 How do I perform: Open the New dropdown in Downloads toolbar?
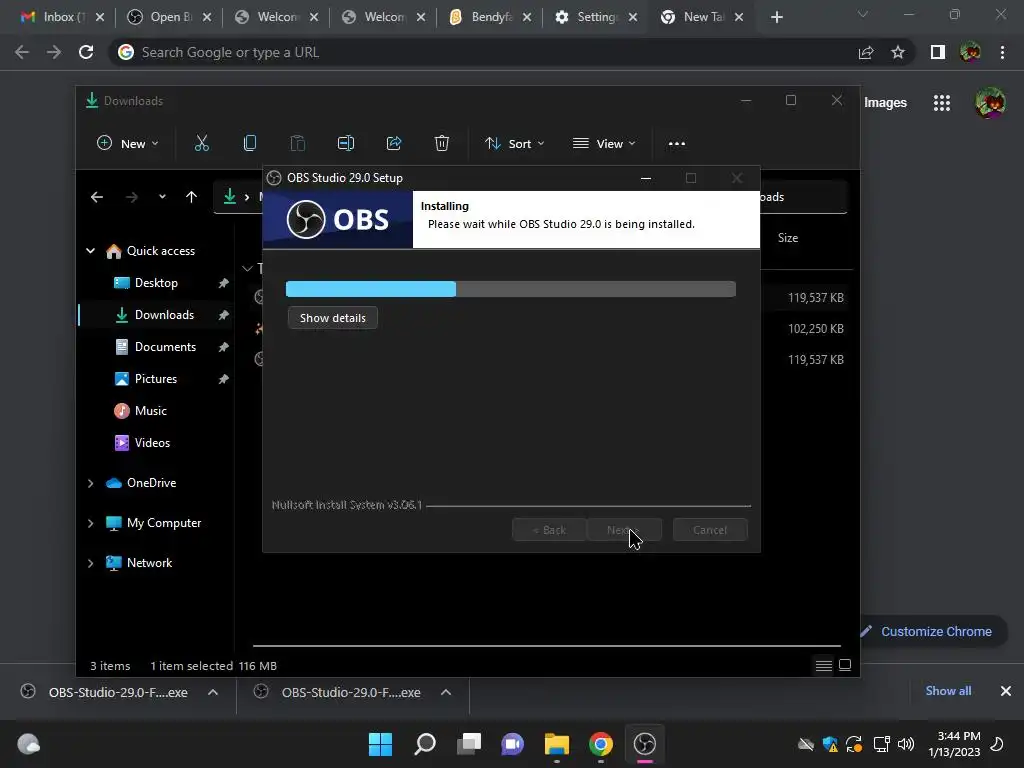[x=127, y=144]
